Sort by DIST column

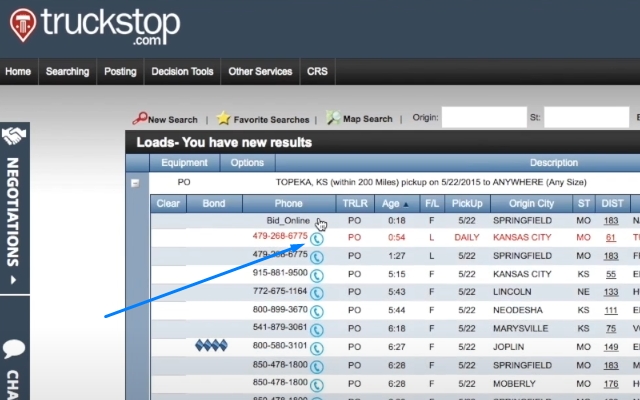(612, 204)
